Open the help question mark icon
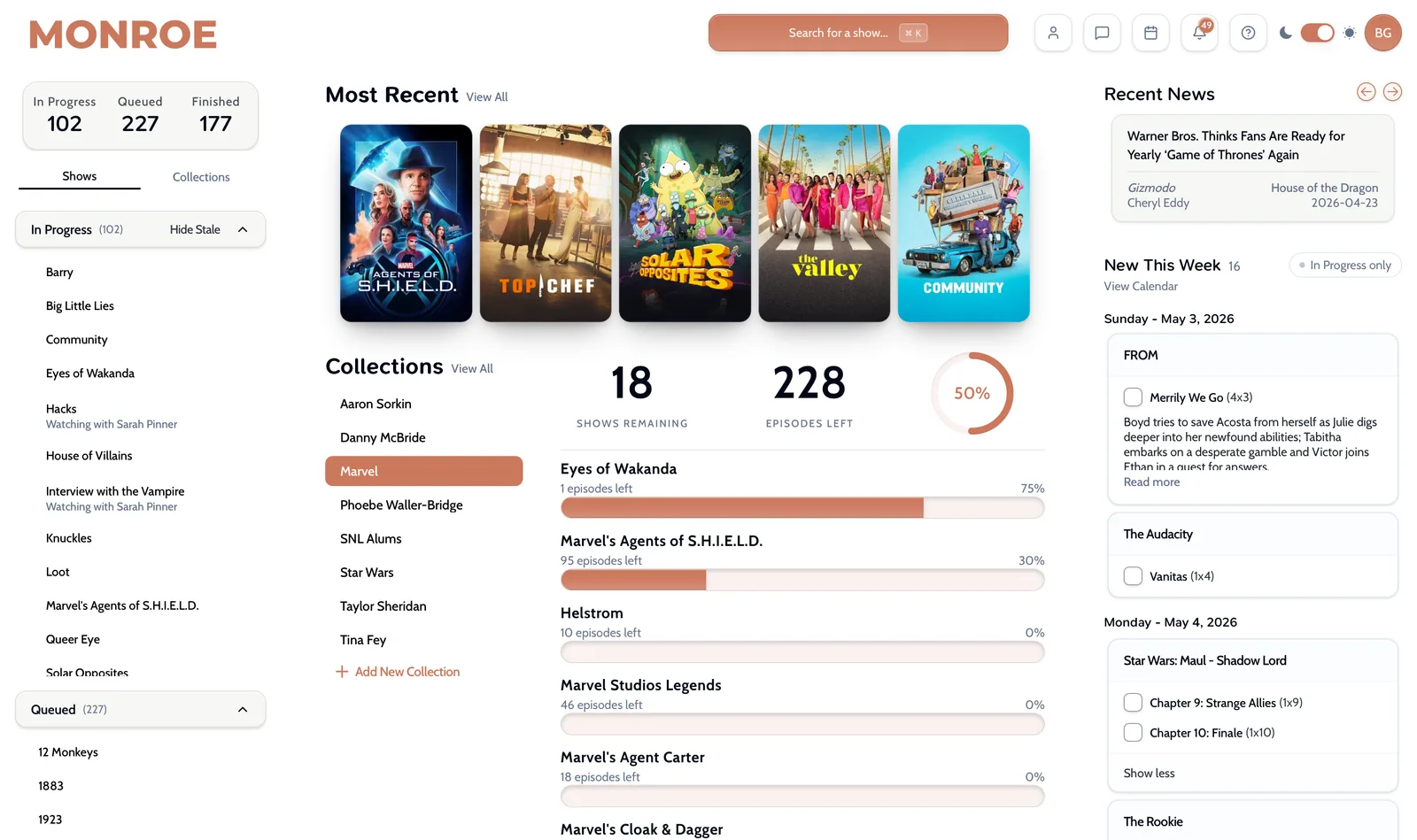 (1248, 33)
